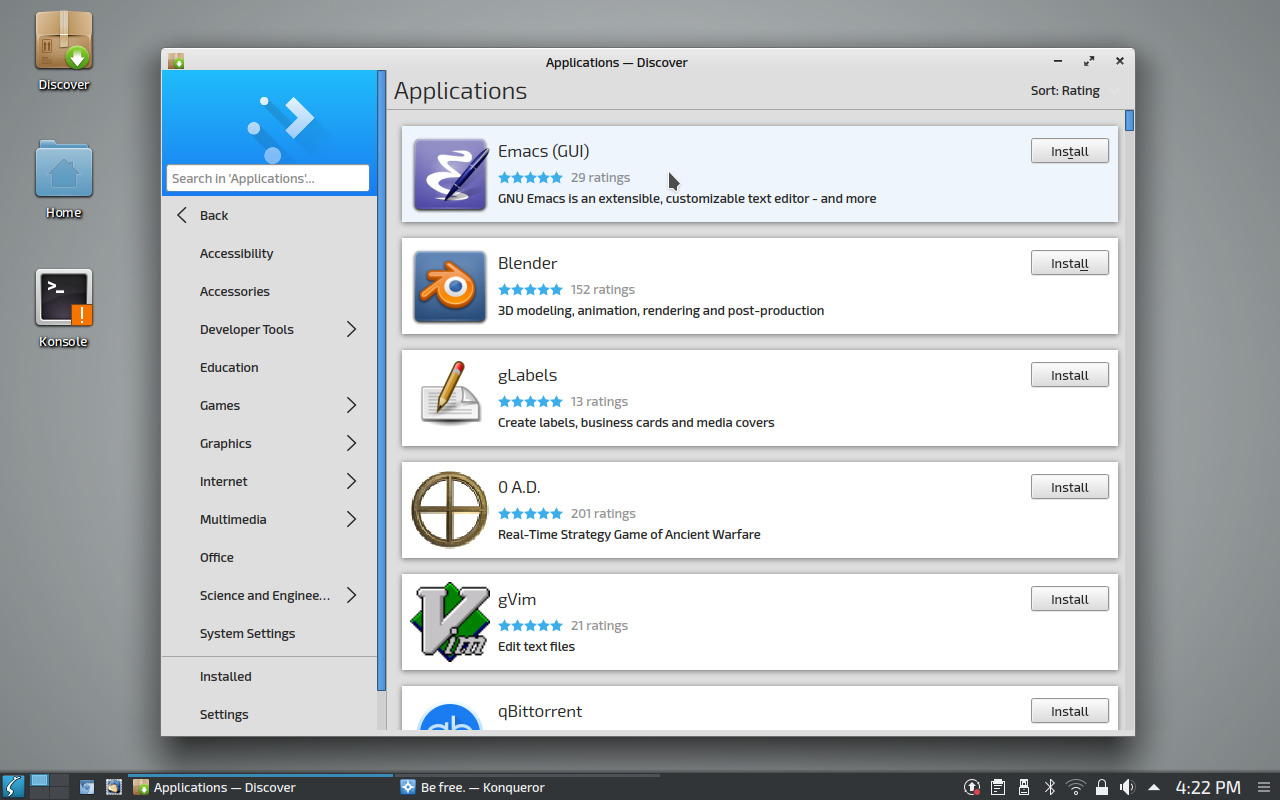The height and width of the screenshot is (800, 1280).
Task: Open the volume control icon
Action: (1128, 787)
